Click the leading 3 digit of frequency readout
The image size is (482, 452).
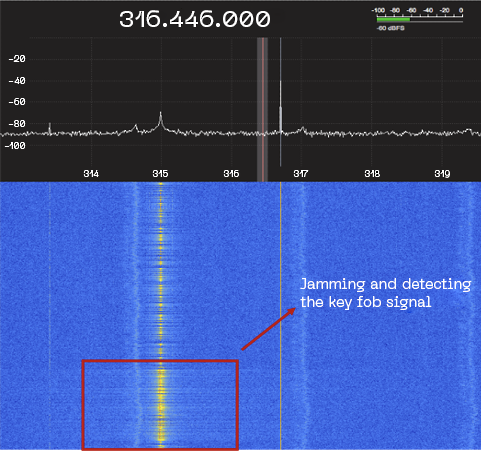click(x=127, y=19)
